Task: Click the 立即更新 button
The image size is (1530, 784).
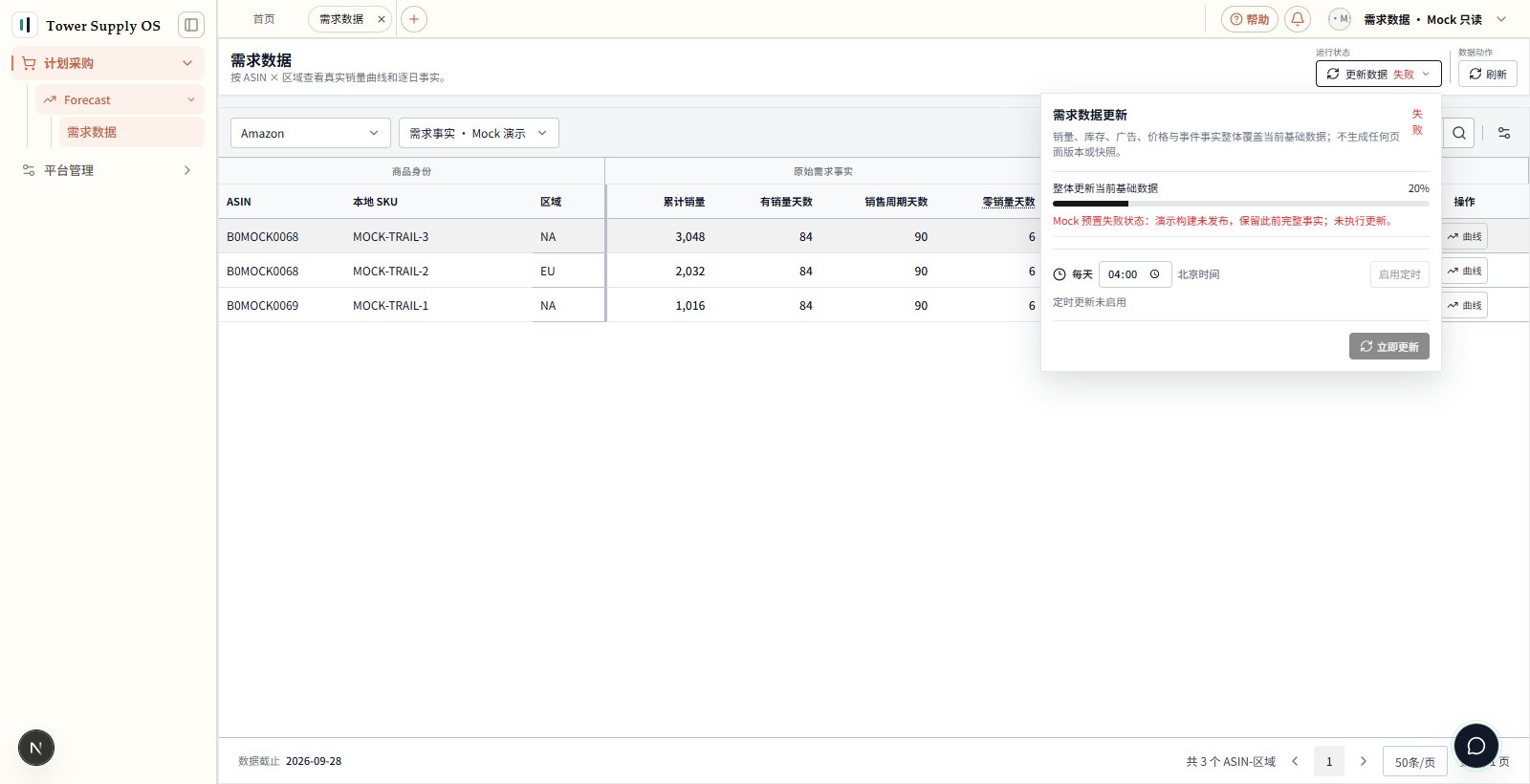Action: [1389, 346]
